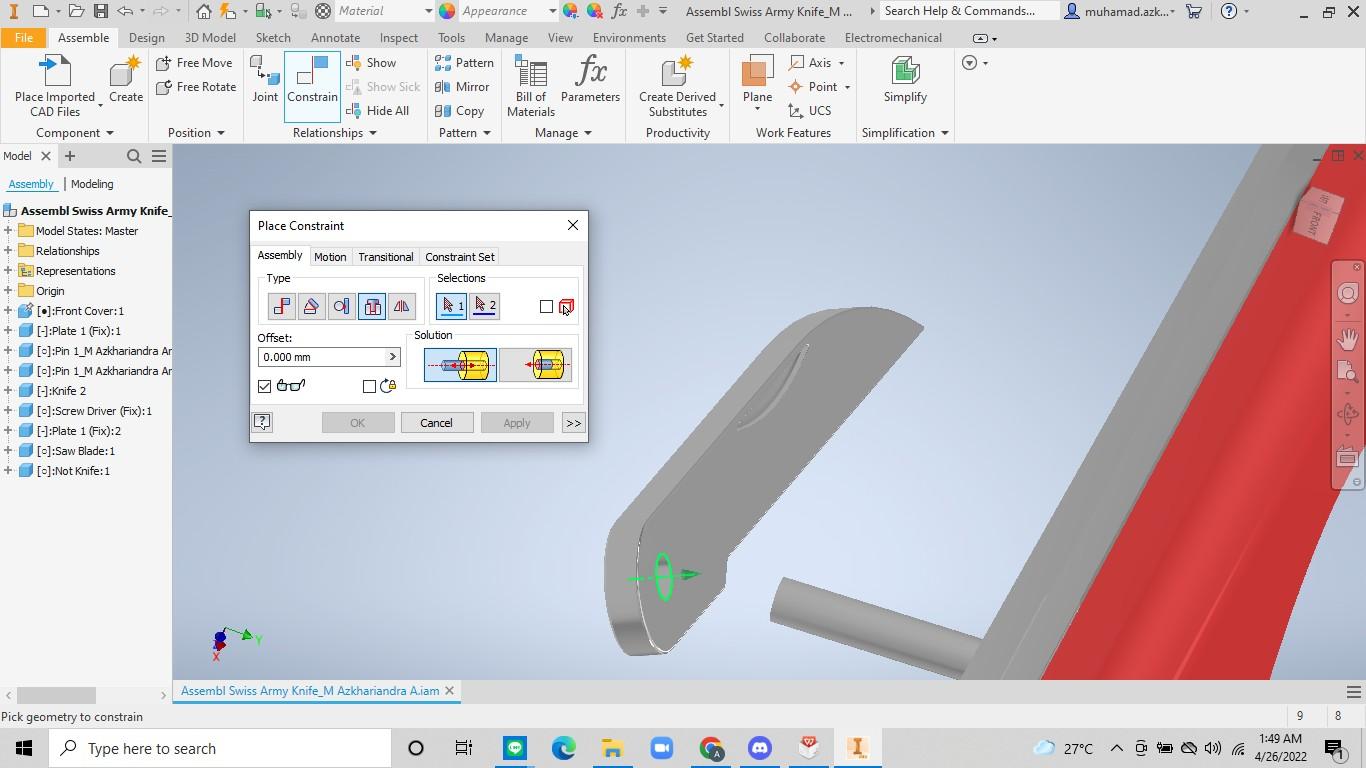Click Mirror component tool
This screenshot has width=1366, height=768.
click(x=462, y=87)
